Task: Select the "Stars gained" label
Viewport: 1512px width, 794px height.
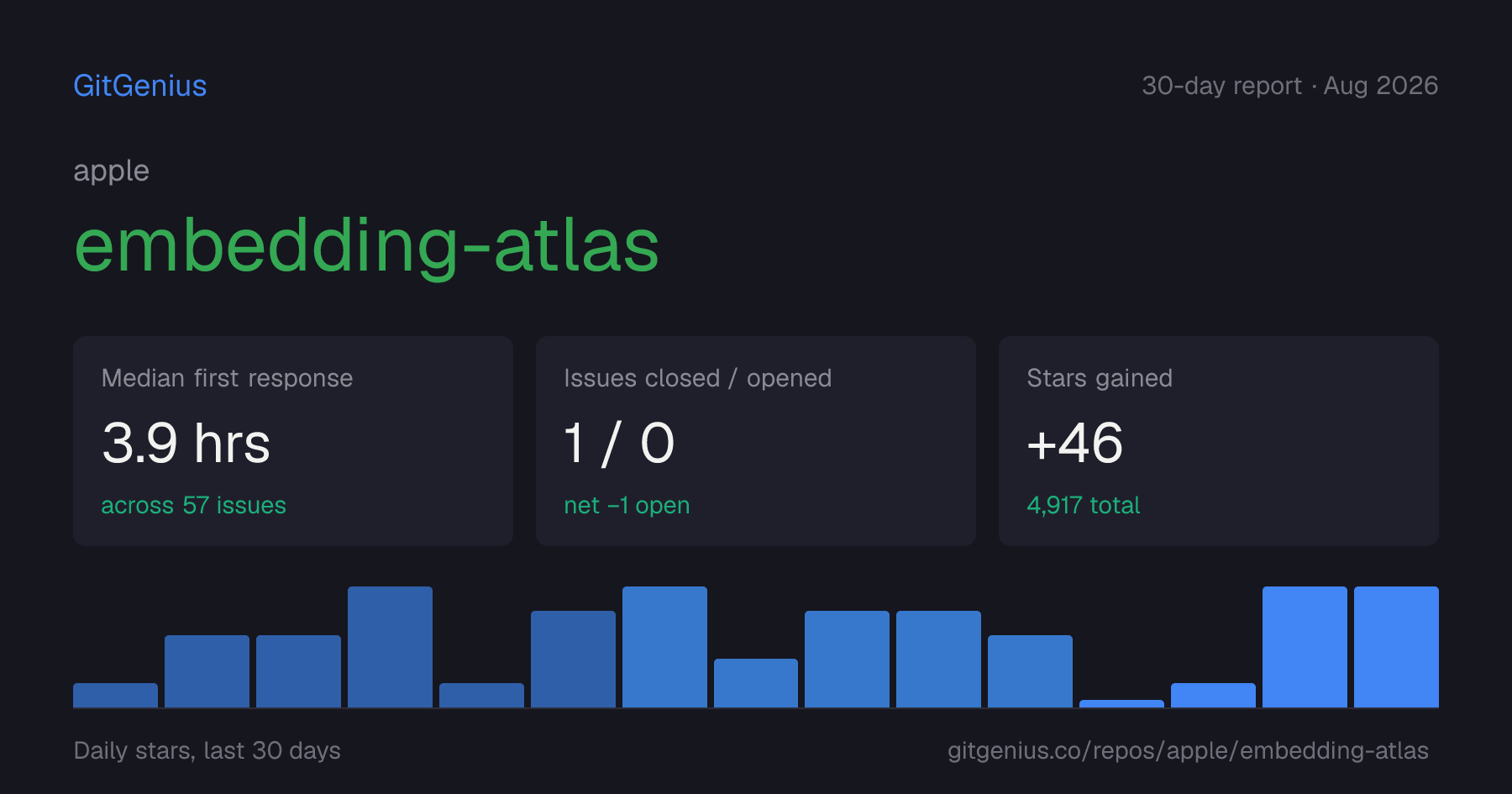Action: pos(1100,378)
